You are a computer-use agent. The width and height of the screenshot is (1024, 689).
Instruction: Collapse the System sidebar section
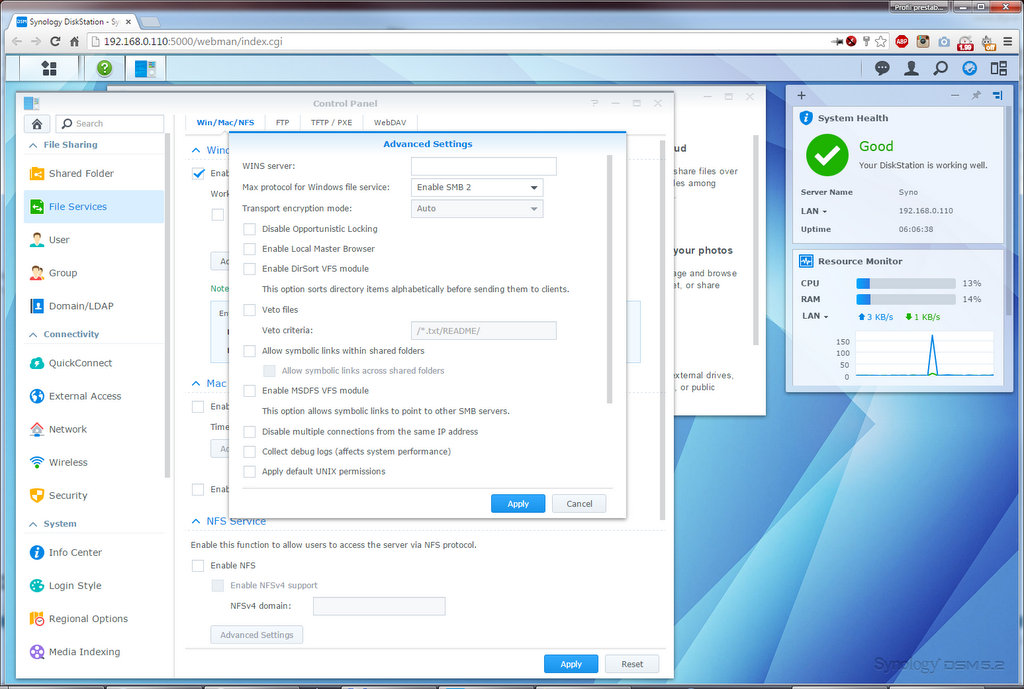pos(33,524)
